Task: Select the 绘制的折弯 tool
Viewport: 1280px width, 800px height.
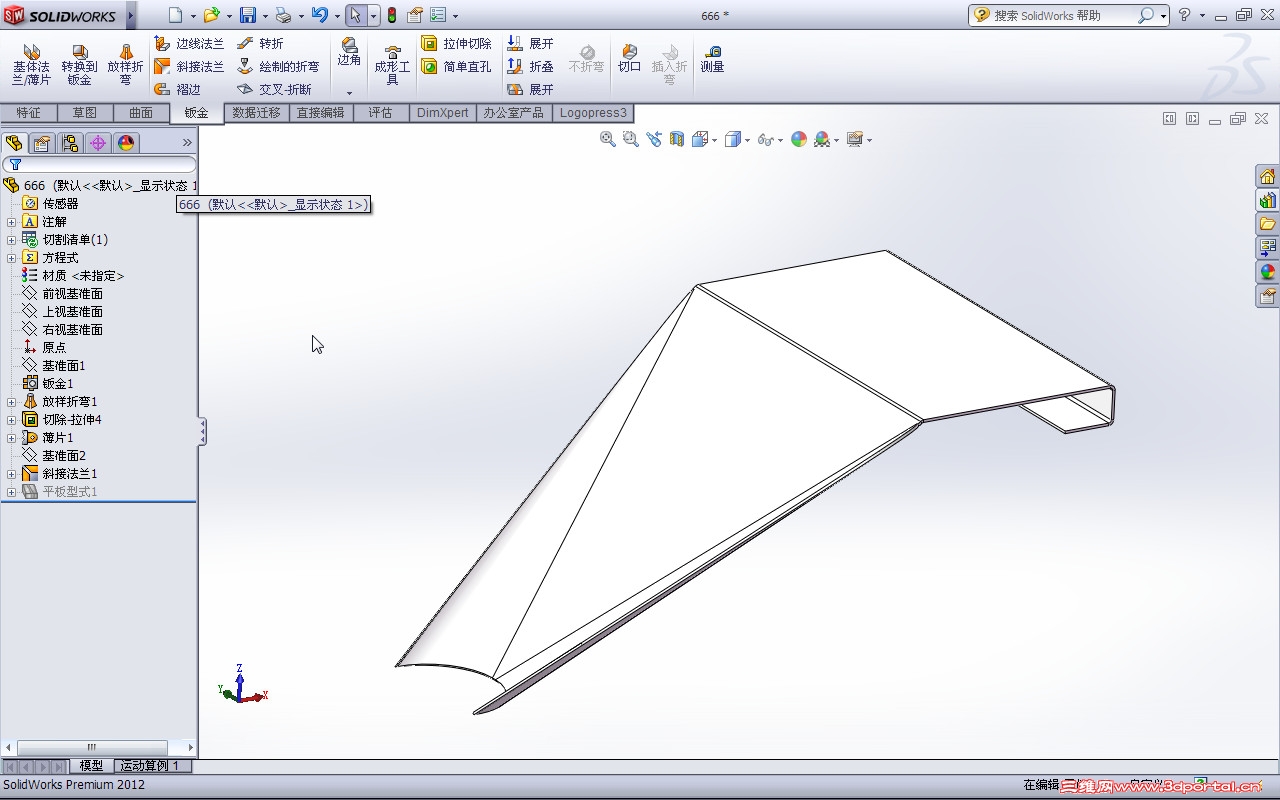Action: [278, 67]
